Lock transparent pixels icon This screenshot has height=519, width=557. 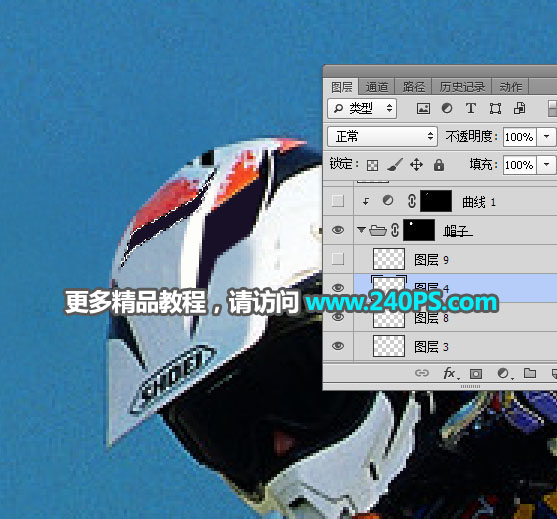(x=372, y=165)
